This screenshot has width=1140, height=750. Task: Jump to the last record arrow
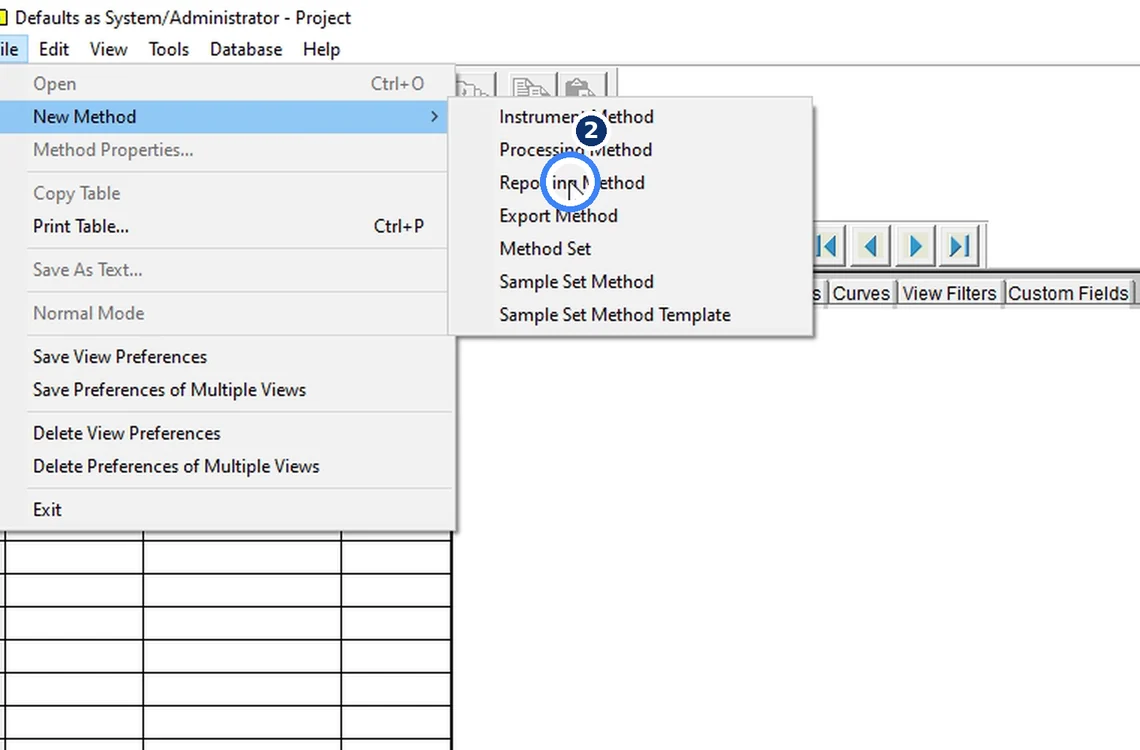click(960, 246)
